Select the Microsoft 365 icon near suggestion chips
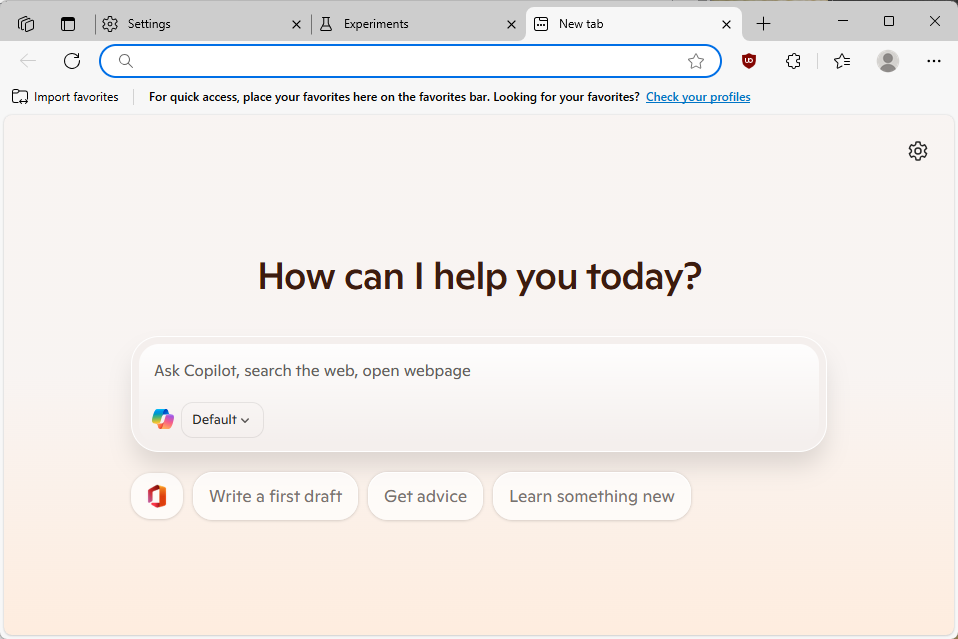This screenshot has width=958, height=639. point(157,495)
